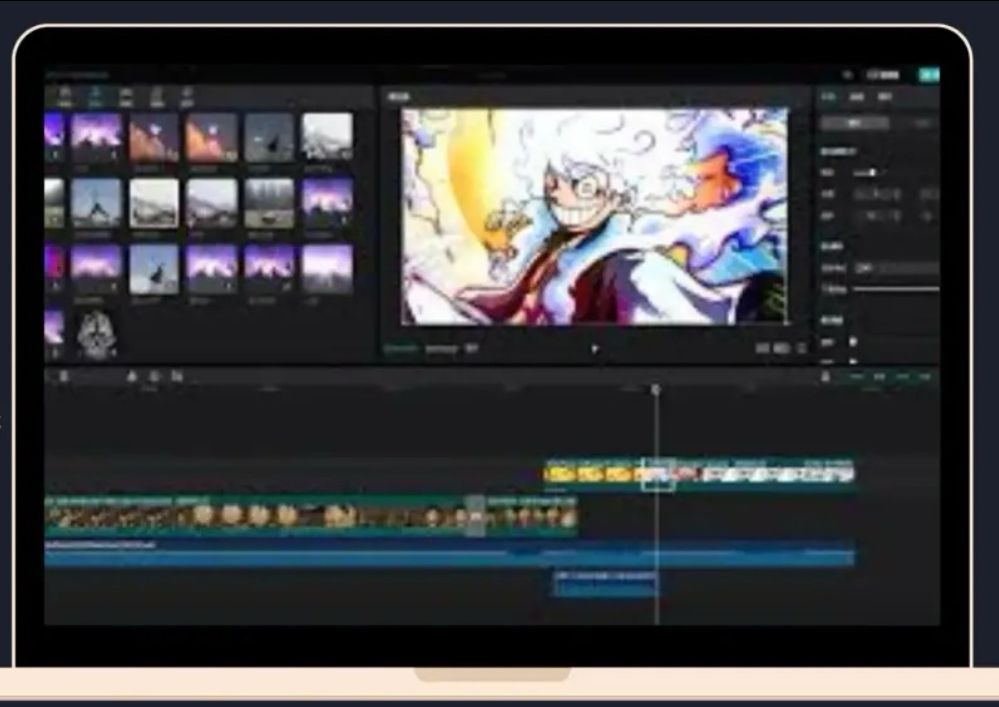Click the microphone record icon above the timeline

825,376
